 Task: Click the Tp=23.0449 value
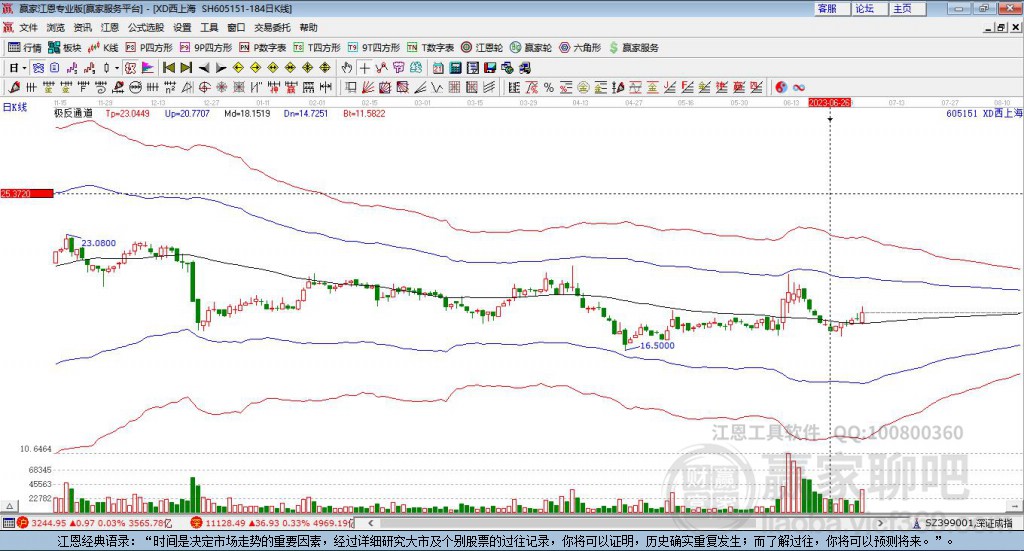127,114
